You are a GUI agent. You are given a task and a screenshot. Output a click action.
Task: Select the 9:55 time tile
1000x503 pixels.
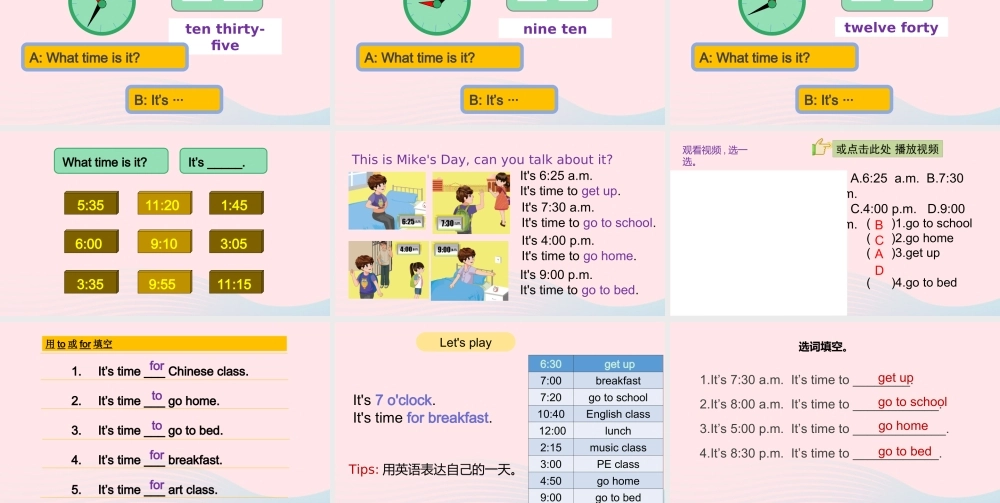pyautogui.click(x=165, y=282)
